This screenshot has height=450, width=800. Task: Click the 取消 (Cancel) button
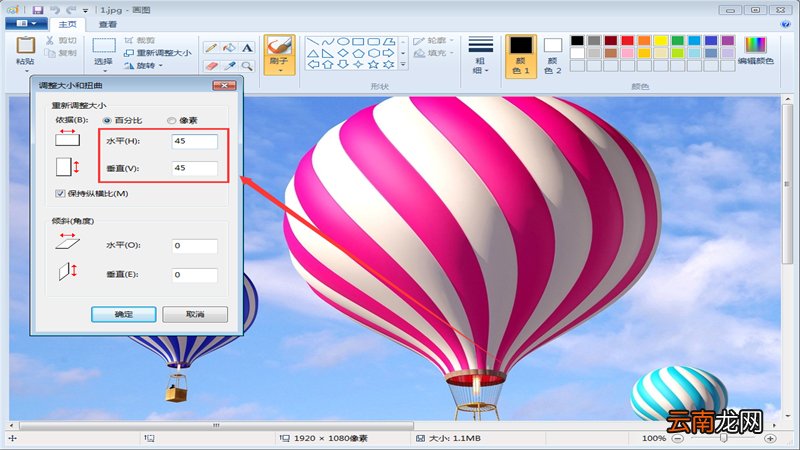tap(194, 314)
